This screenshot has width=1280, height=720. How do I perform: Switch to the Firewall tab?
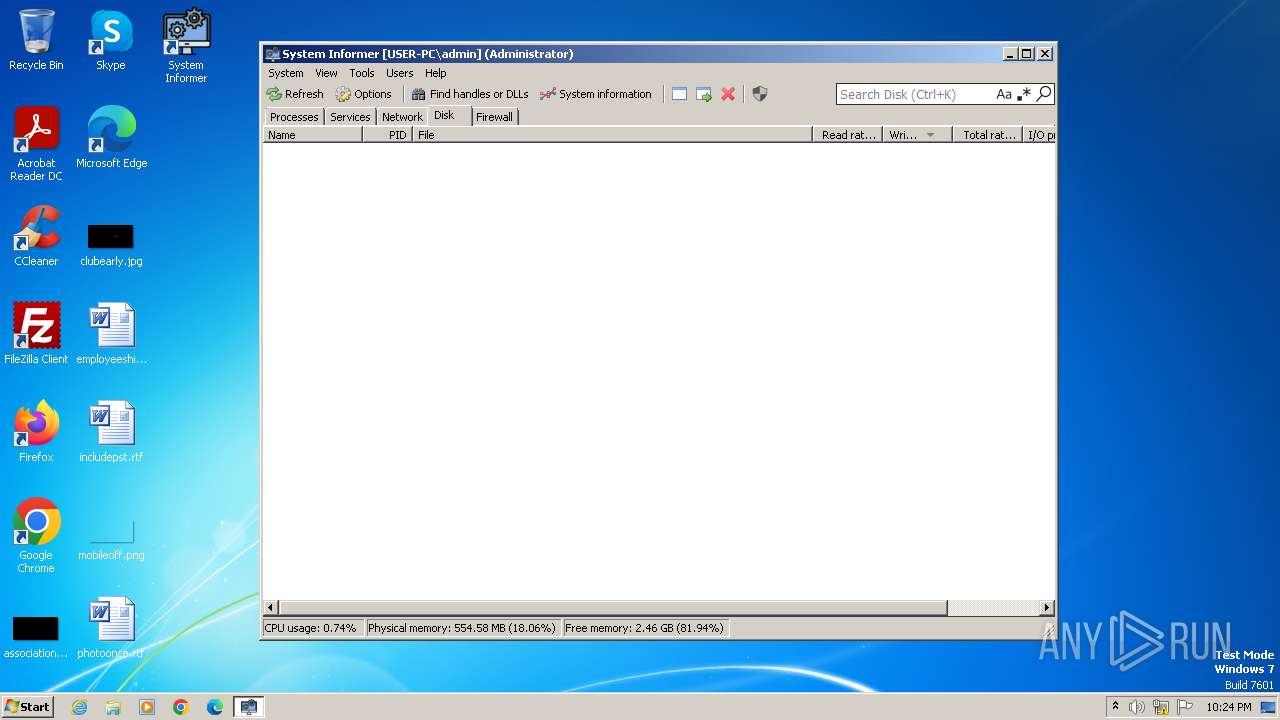click(494, 117)
